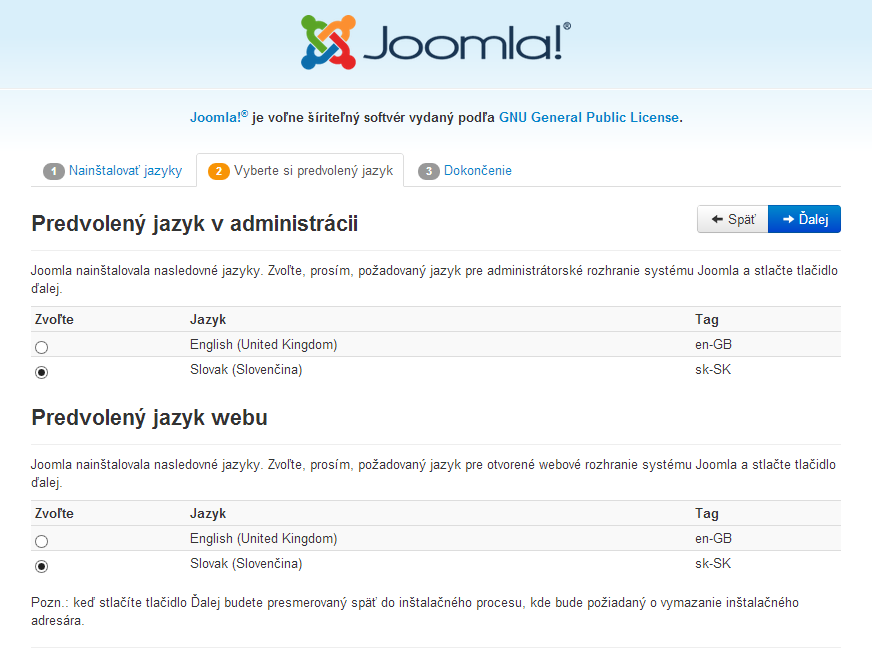Click English (United Kingdom) under website language
The width and height of the screenshot is (872, 656).
click(x=264, y=539)
